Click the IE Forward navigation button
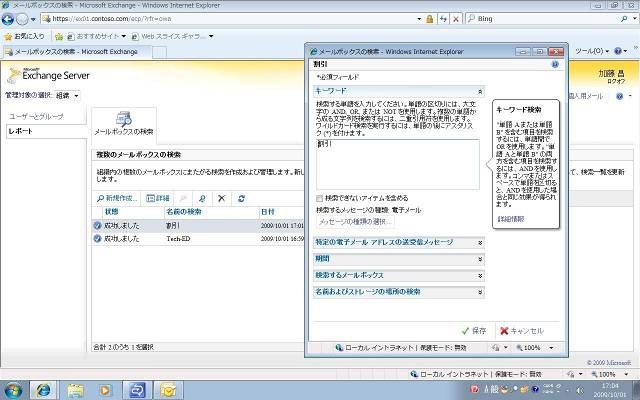 [22, 19]
